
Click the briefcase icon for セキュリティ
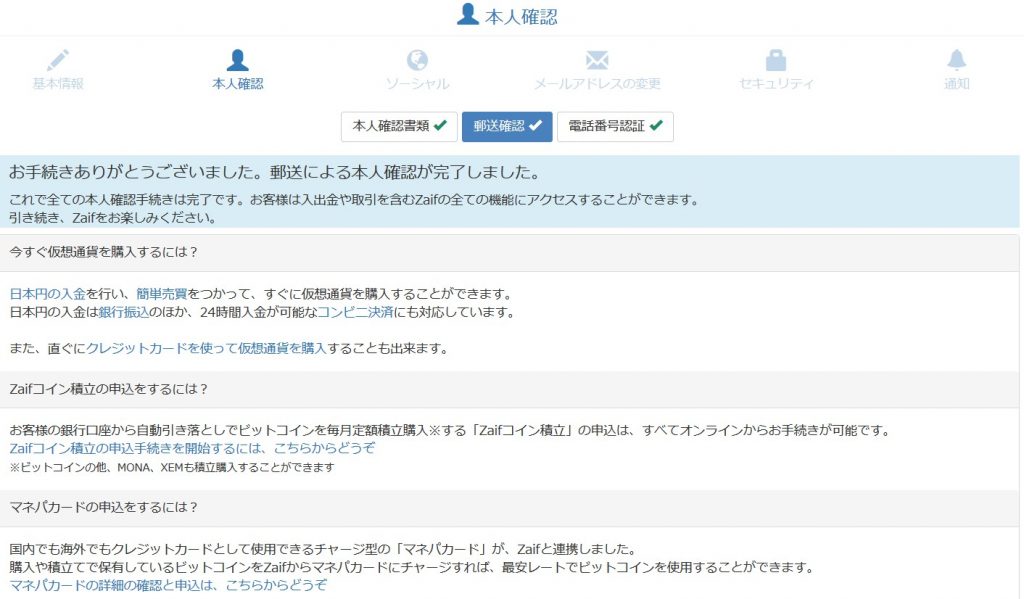[x=776, y=60]
